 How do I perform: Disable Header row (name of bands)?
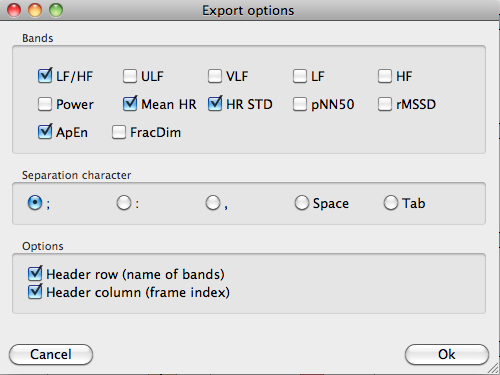(x=35, y=274)
